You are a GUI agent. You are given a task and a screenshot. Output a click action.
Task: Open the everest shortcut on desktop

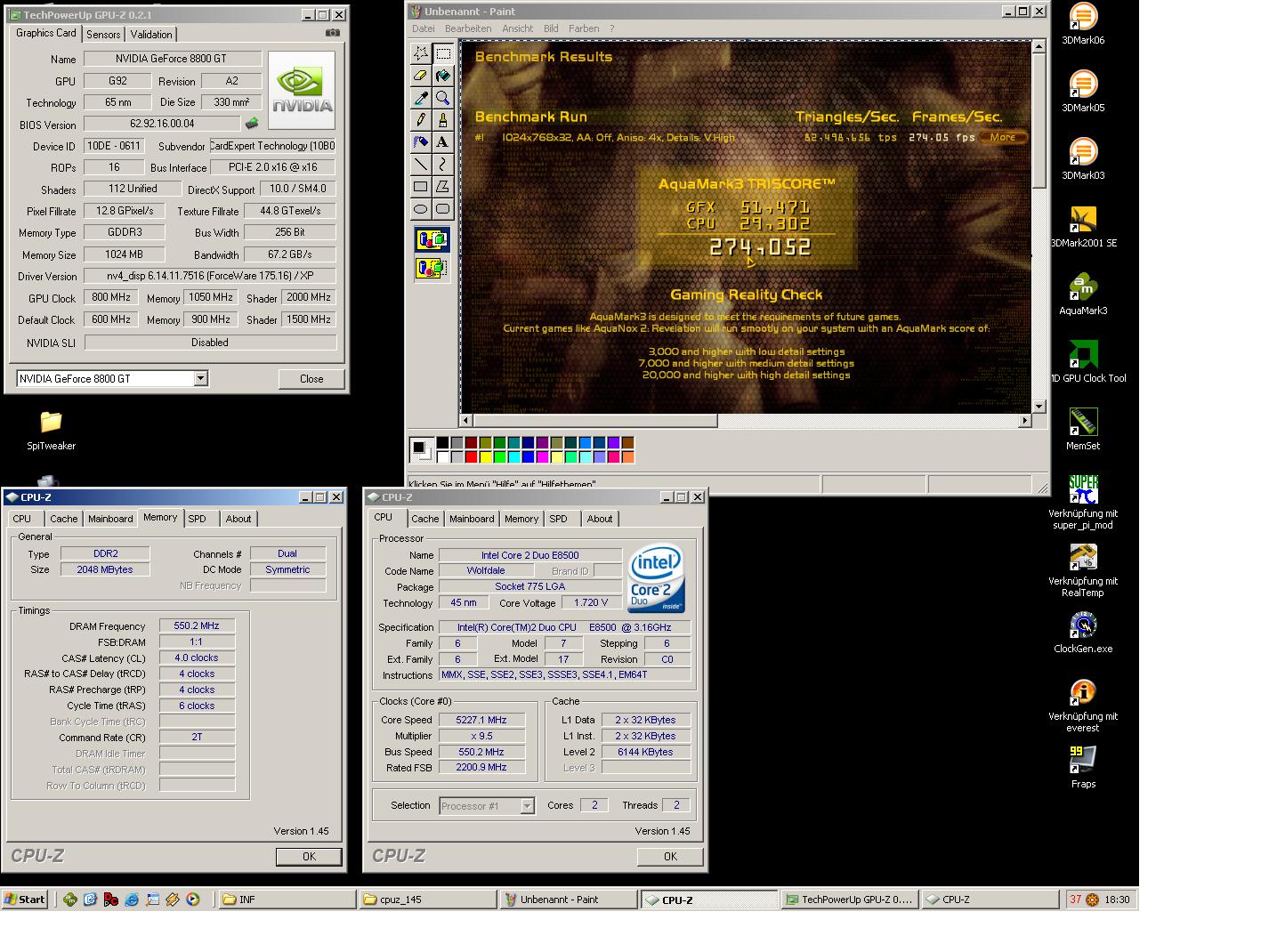coord(1083,706)
